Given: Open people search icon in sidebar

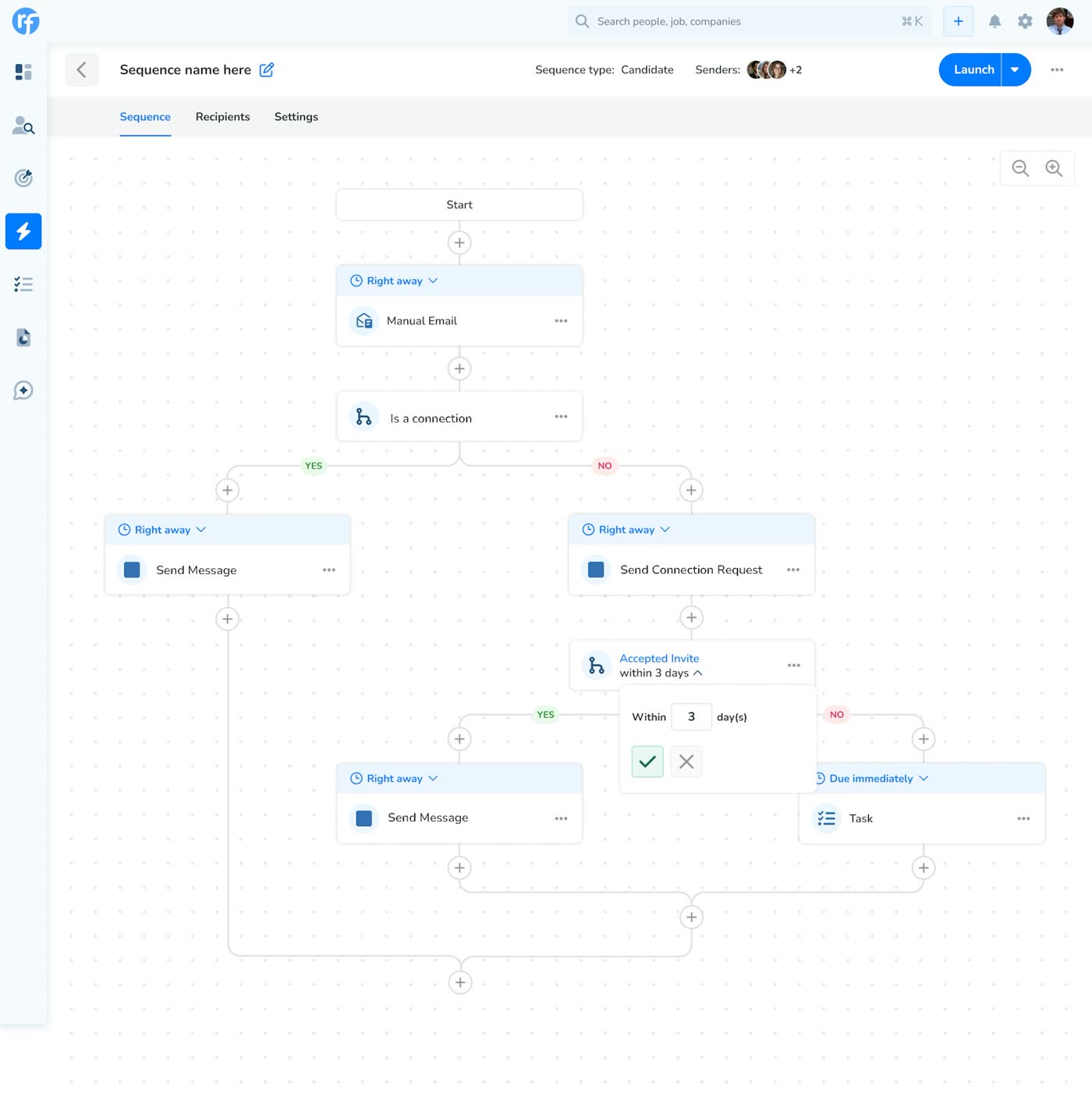Looking at the screenshot, I should (x=23, y=125).
